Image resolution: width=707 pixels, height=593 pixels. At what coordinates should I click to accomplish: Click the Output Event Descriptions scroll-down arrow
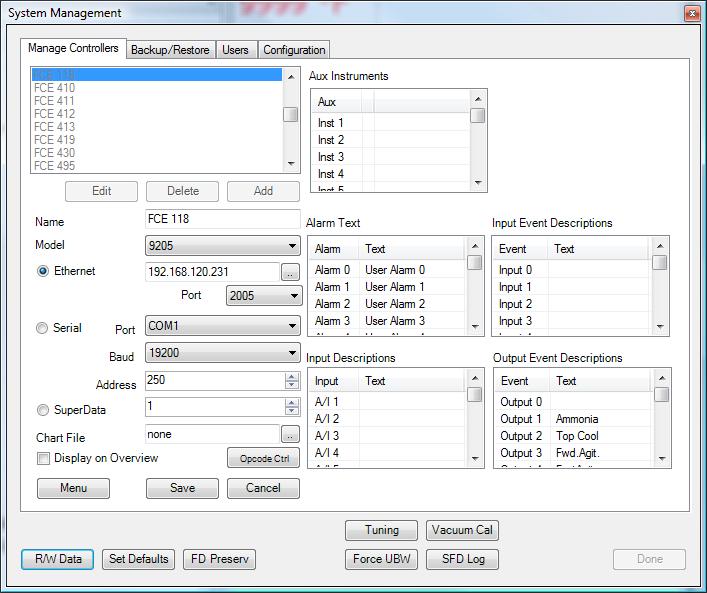(662, 459)
